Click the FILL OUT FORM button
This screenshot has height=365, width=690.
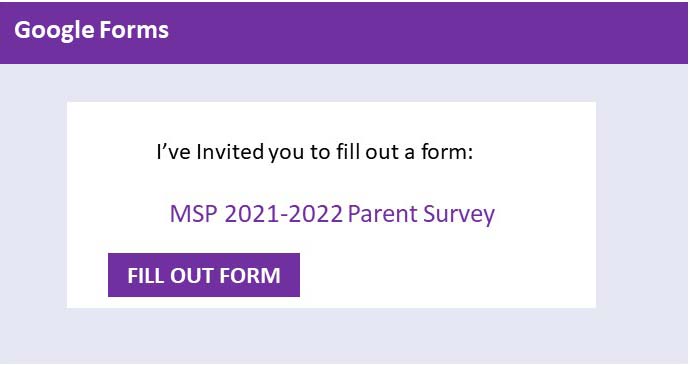click(204, 275)
